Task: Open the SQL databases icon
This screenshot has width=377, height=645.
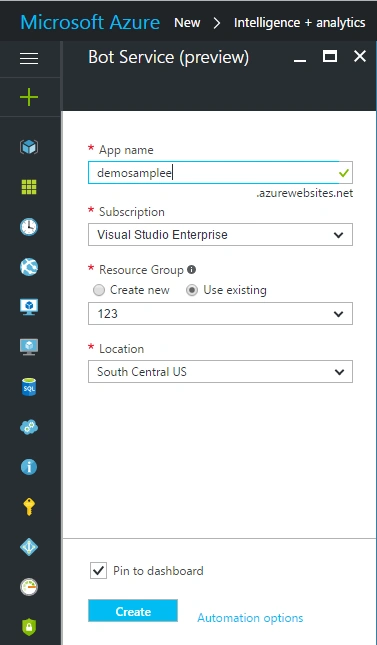Action: [29, 387]
